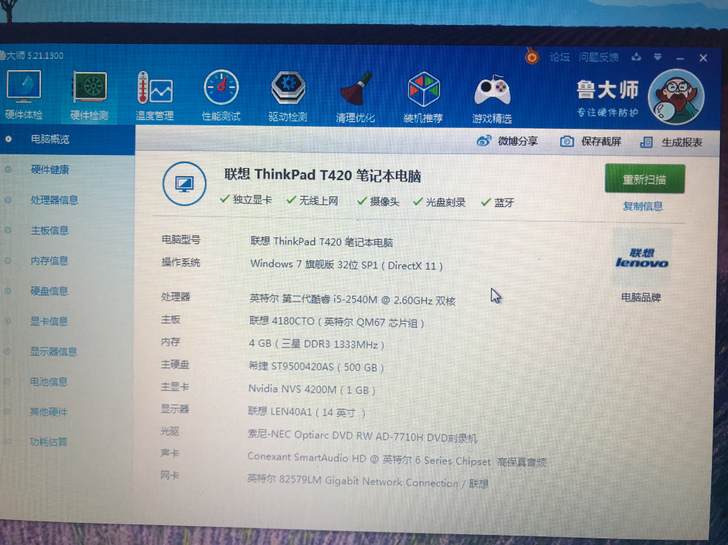
Task: Click the Nvidia NVS 4200M value
Action: pos(312,389)
